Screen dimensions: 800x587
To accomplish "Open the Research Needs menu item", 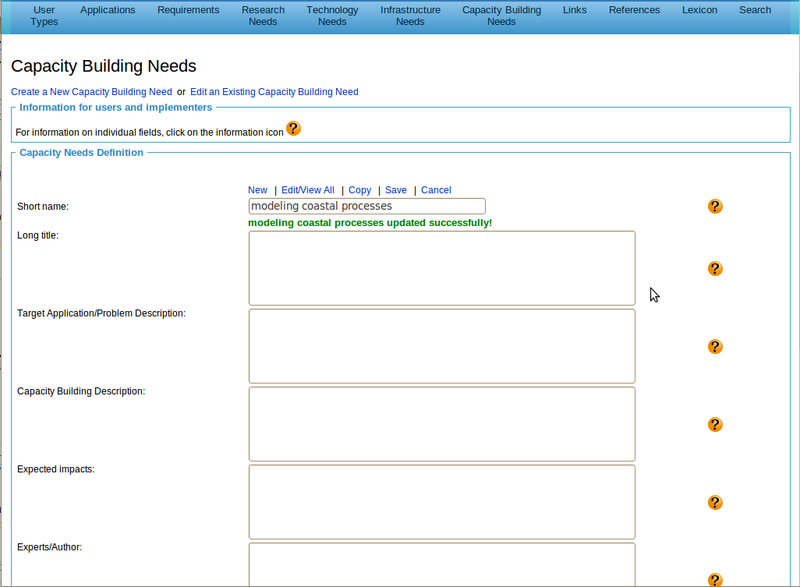I will click(263, 16).
